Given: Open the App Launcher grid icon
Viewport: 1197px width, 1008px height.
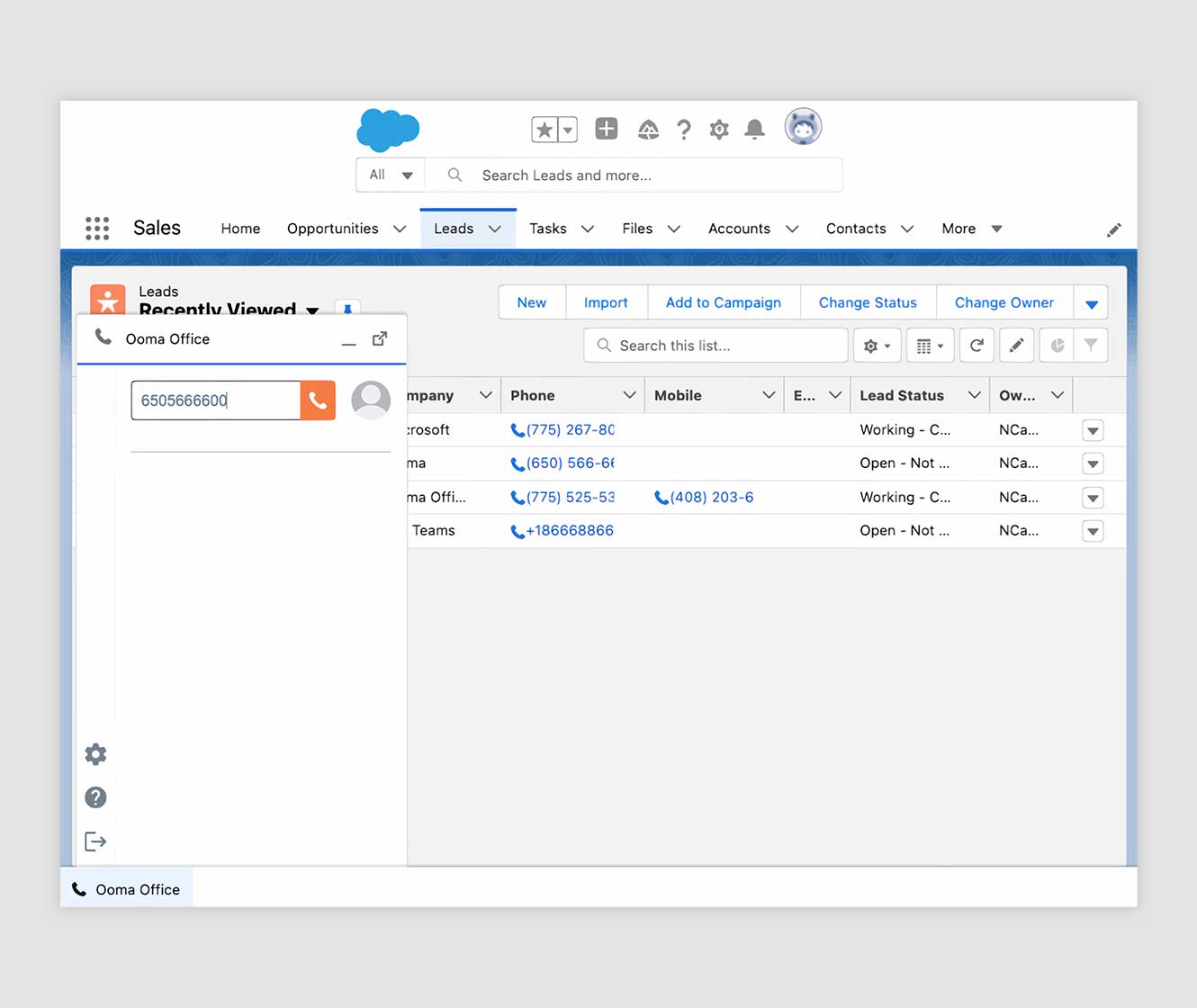Looking at the screenshot, I should [x=97, y=229].
